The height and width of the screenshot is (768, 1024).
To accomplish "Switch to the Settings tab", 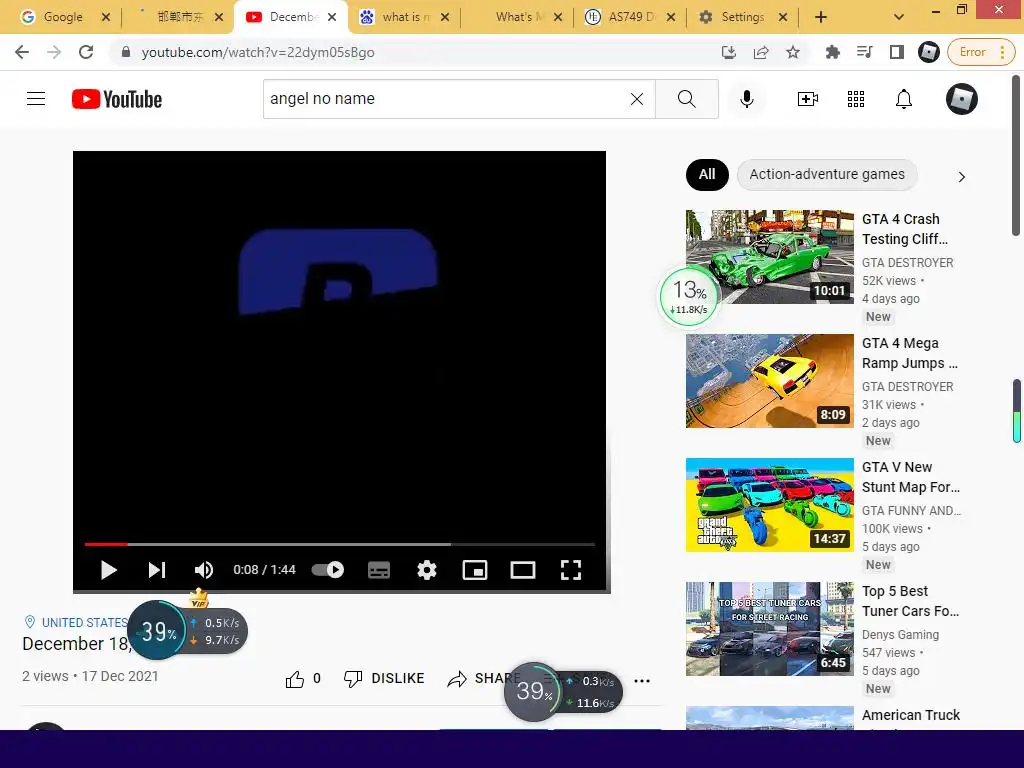I will [x=741, y=17].
